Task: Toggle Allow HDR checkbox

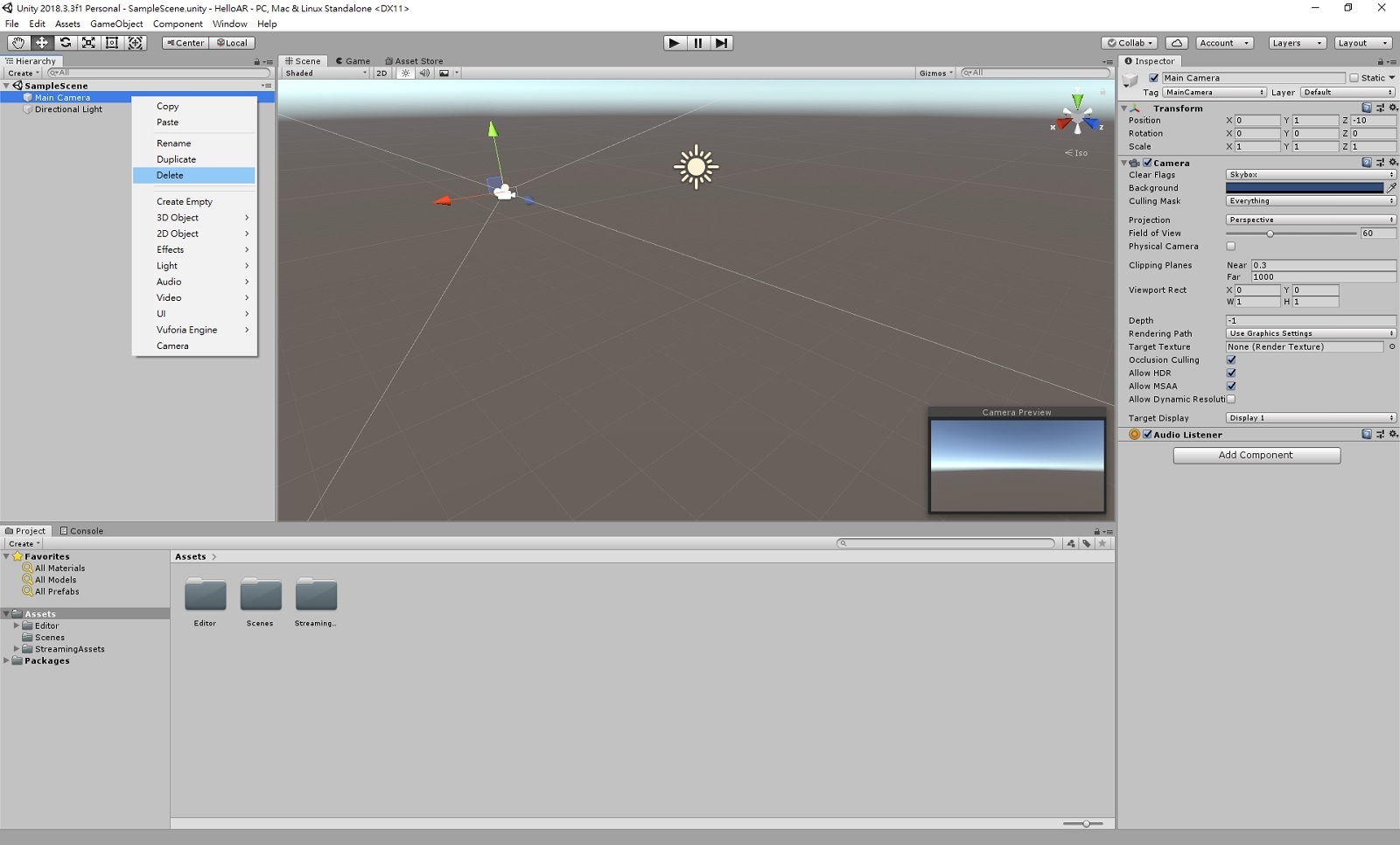Action: [x=1231, y=373]
